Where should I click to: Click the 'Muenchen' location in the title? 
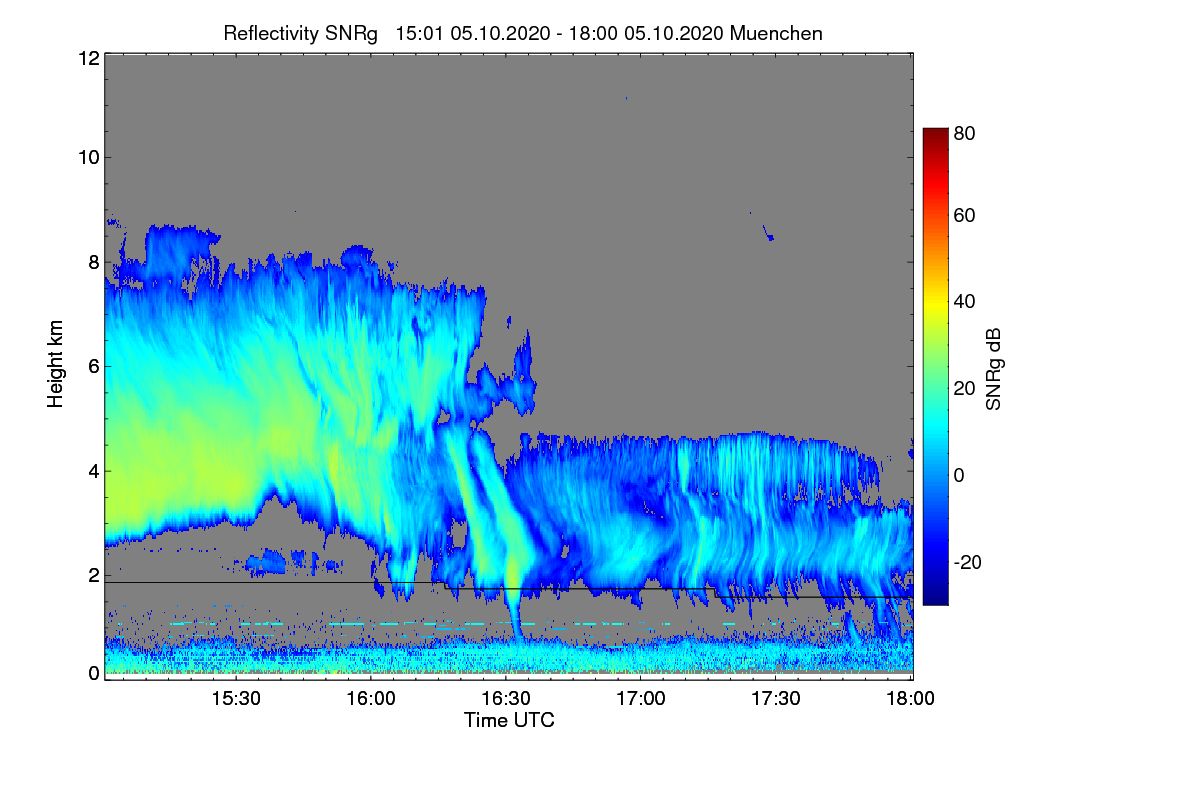776,33
